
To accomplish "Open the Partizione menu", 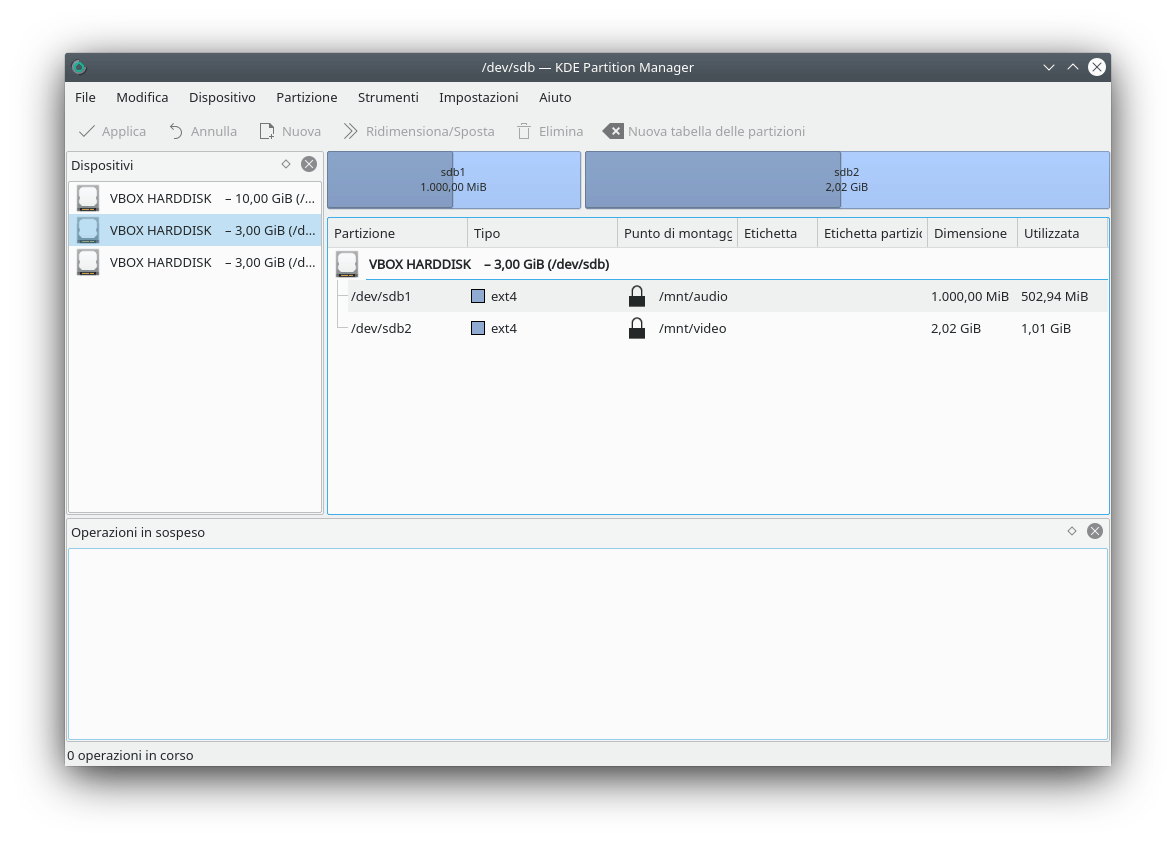I will coord(306,97).
